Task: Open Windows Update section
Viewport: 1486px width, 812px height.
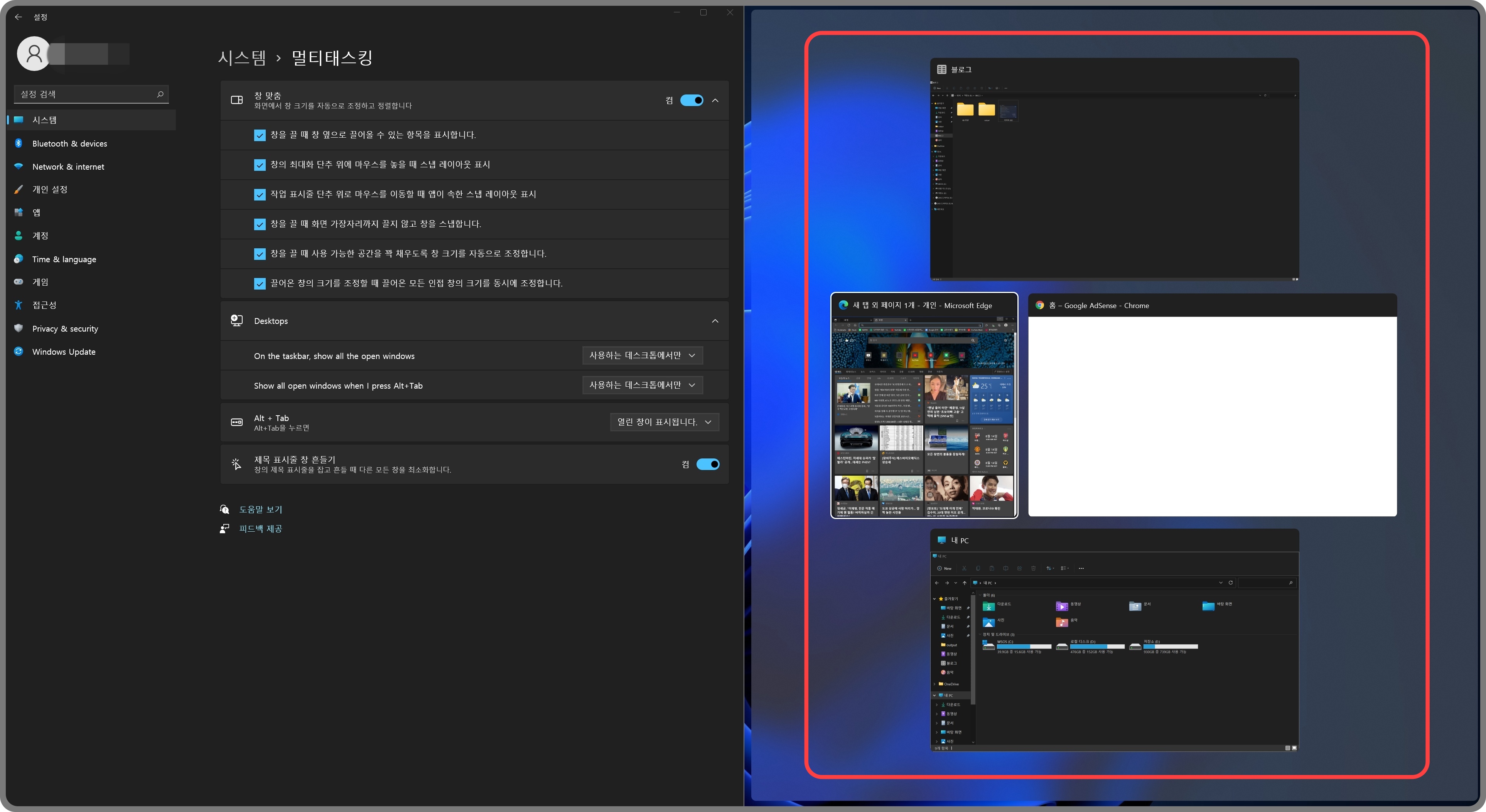Action: pos(64,352)
